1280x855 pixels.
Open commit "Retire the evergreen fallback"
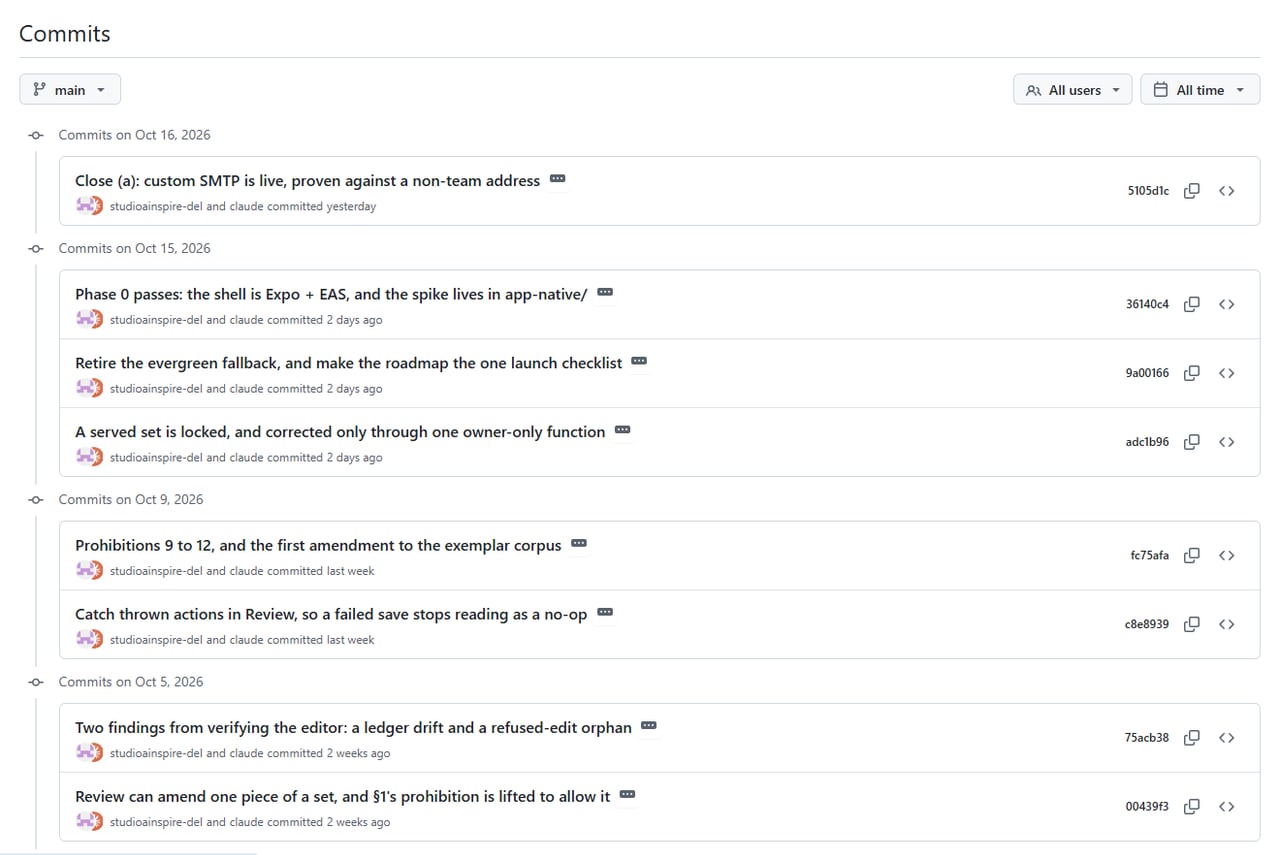349,363
